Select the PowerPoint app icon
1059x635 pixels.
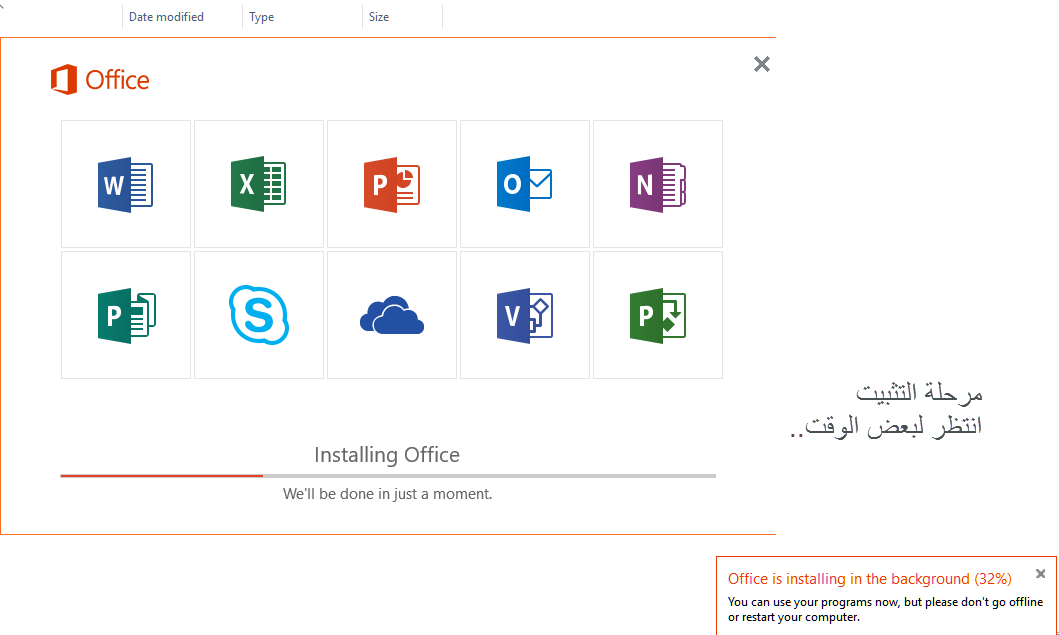pos(392,184)
